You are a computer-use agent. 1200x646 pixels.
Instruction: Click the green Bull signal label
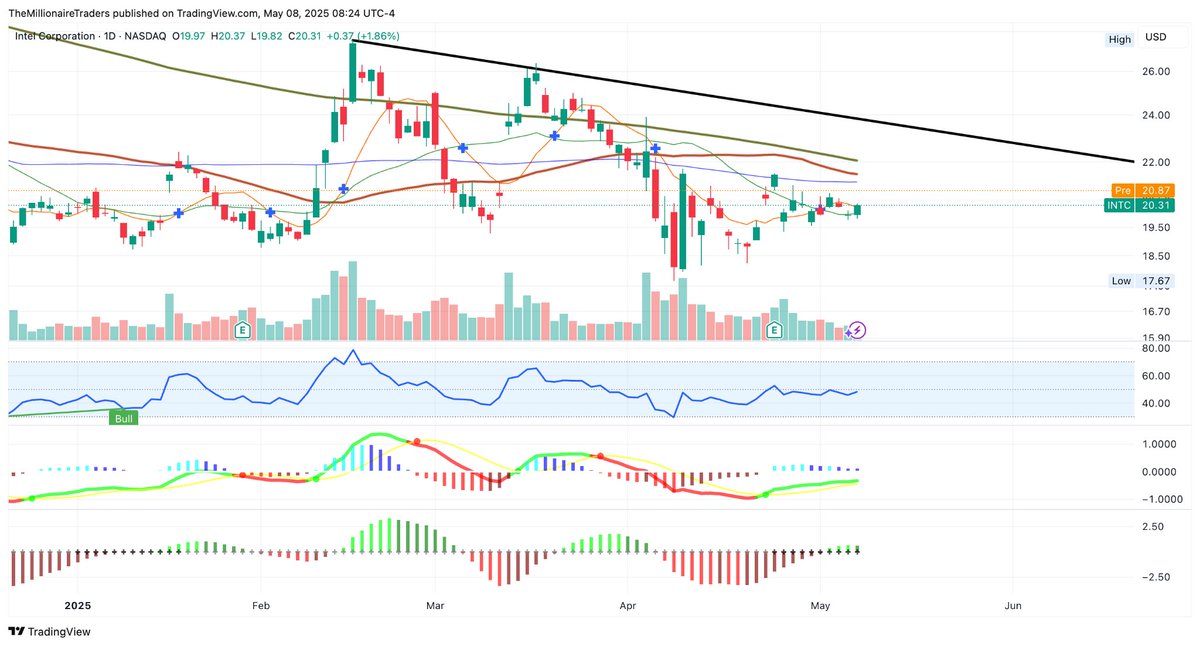(x=124, y=419)
